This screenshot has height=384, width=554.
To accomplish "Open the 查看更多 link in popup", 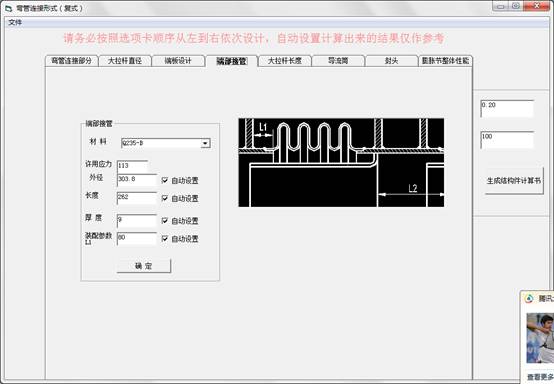I will (540, 377).
